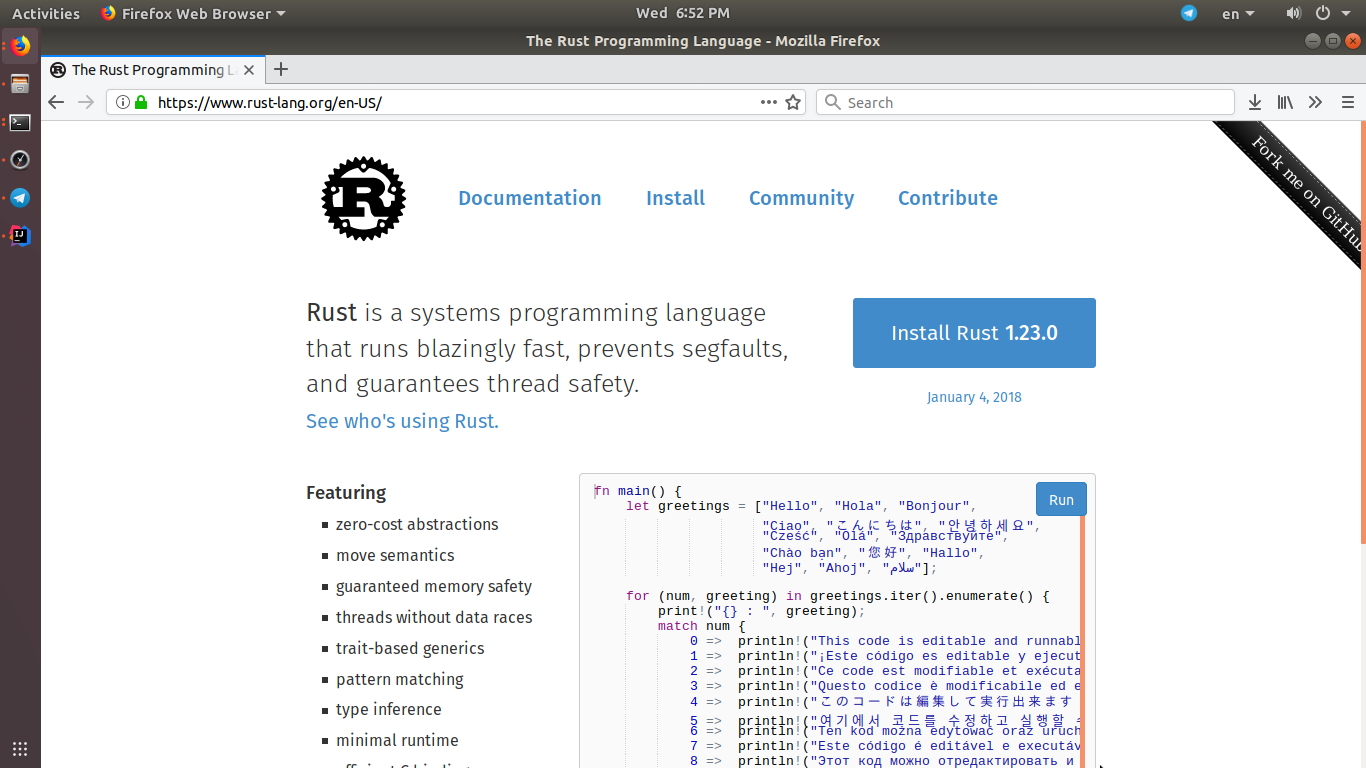1366x768 pixels.
Task: Open the volume indicator in the top bar
Action: pos(1293,13)
